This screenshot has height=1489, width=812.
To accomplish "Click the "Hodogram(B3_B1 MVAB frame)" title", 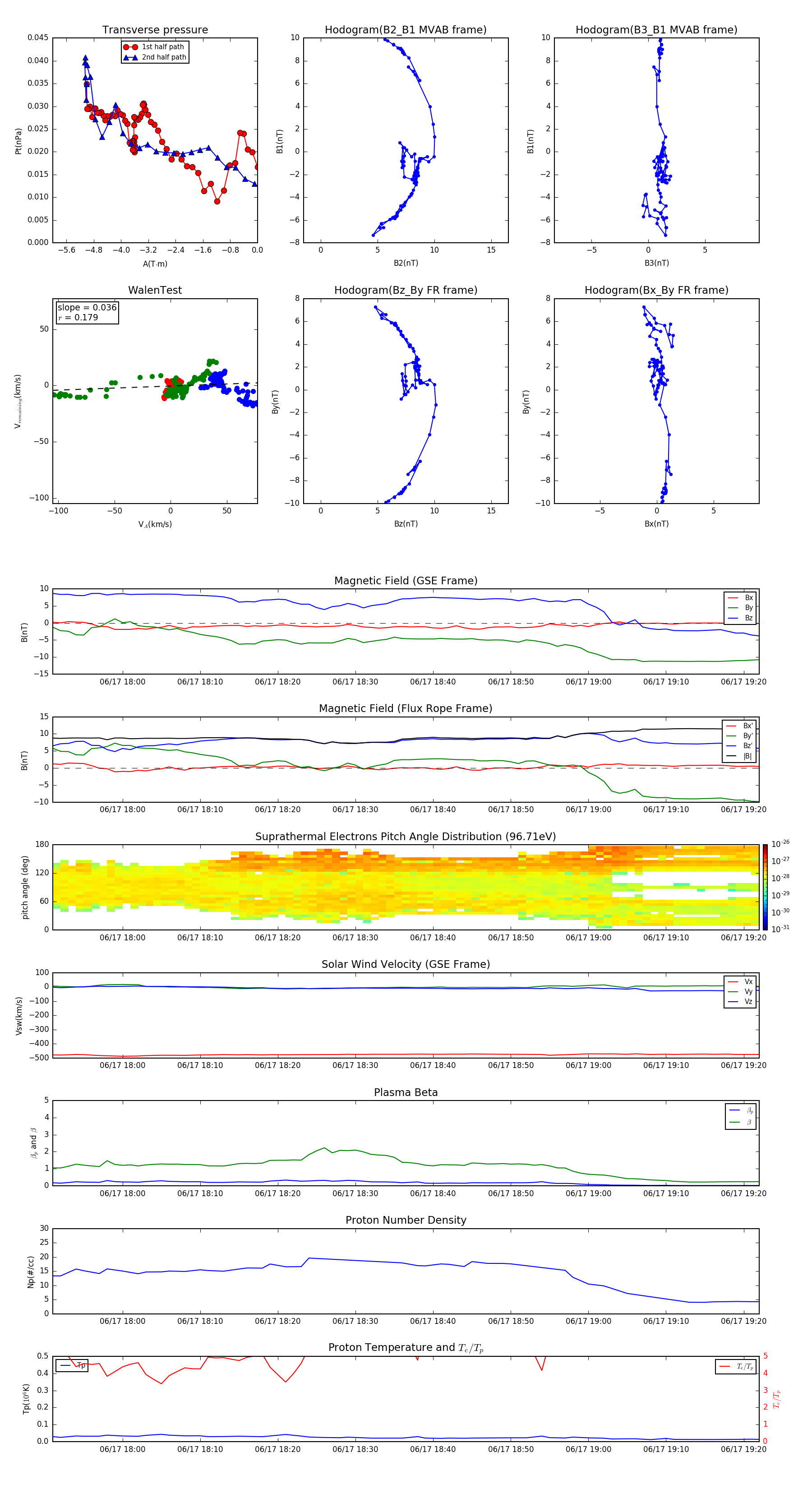I will 656,30.
